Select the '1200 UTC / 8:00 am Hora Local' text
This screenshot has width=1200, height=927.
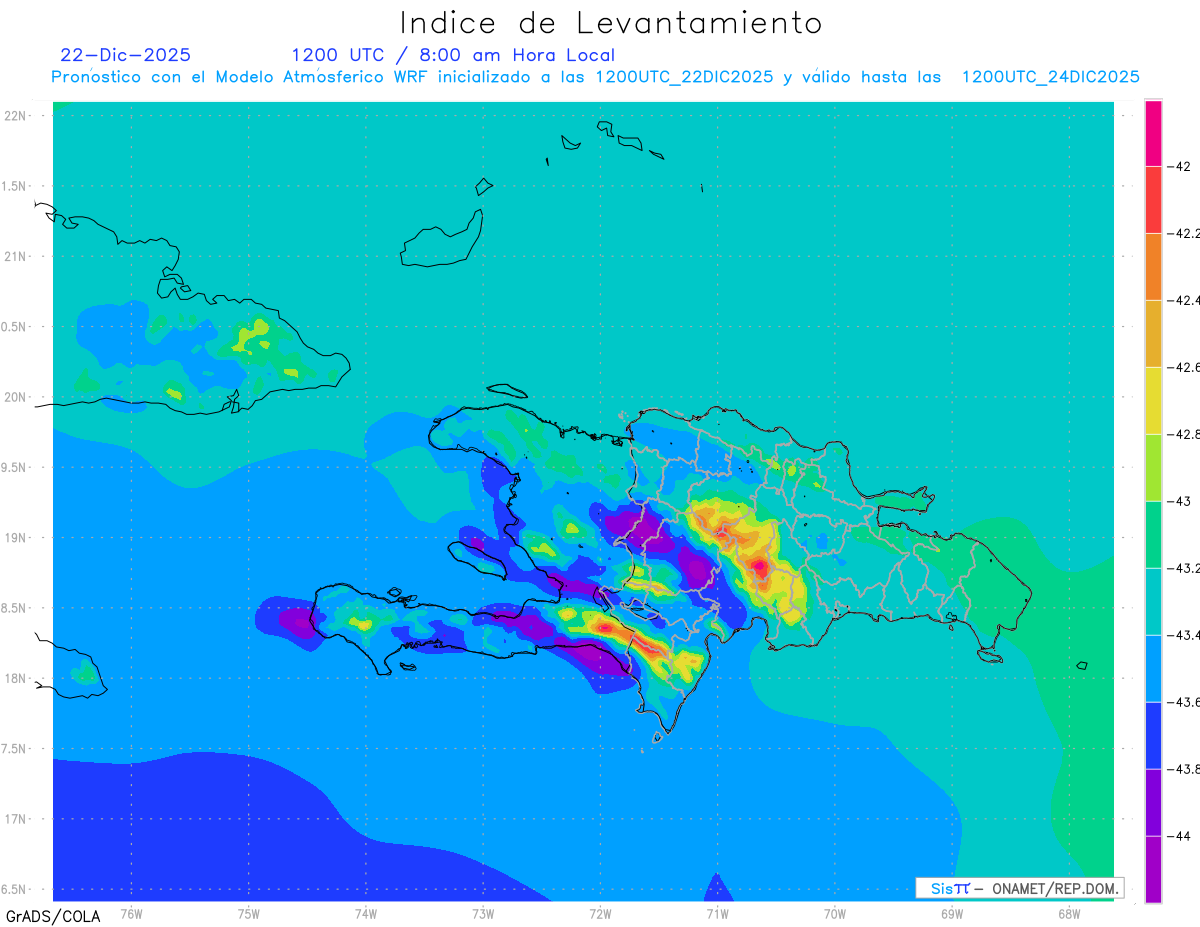click(453, 55)
